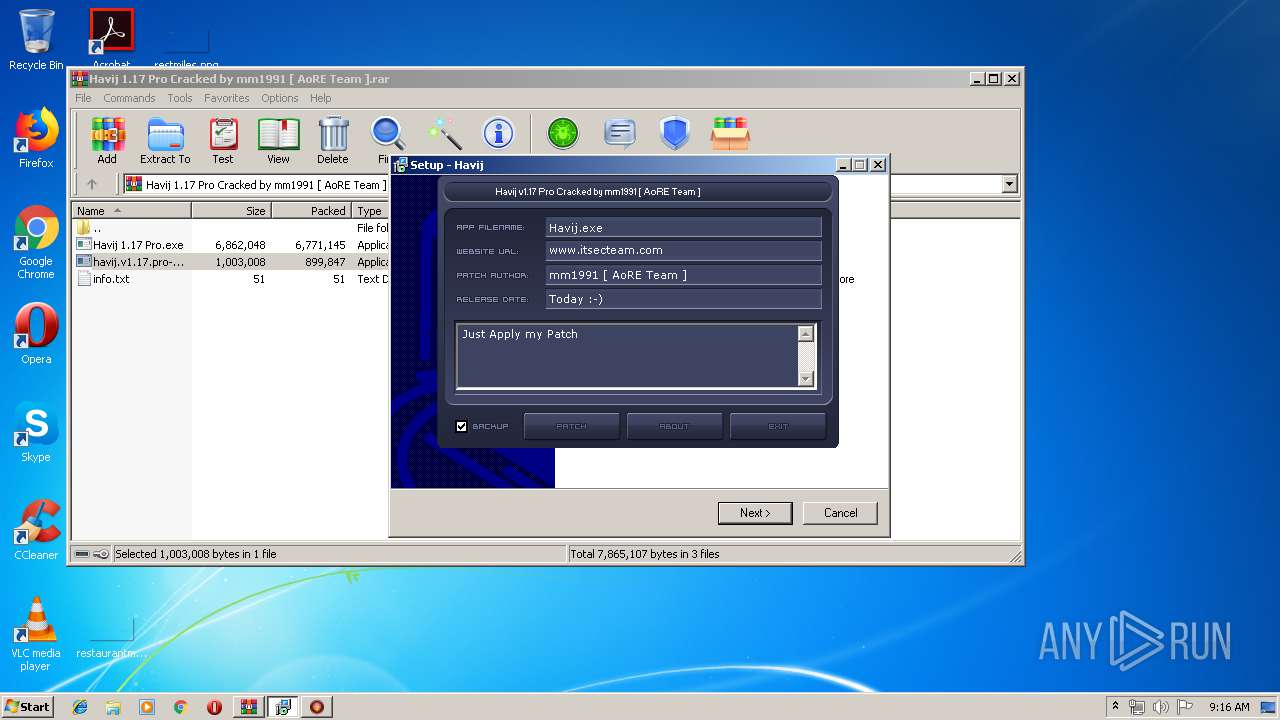
Task: Click the Cancel button in Setup
Action: pyautogui.click(x=840, y=513)
